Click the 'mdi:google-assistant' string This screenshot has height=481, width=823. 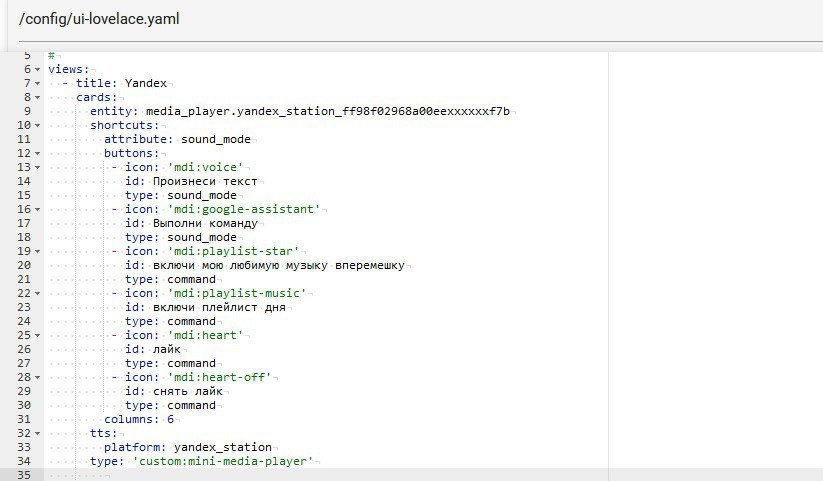click(x=244, y=209)
